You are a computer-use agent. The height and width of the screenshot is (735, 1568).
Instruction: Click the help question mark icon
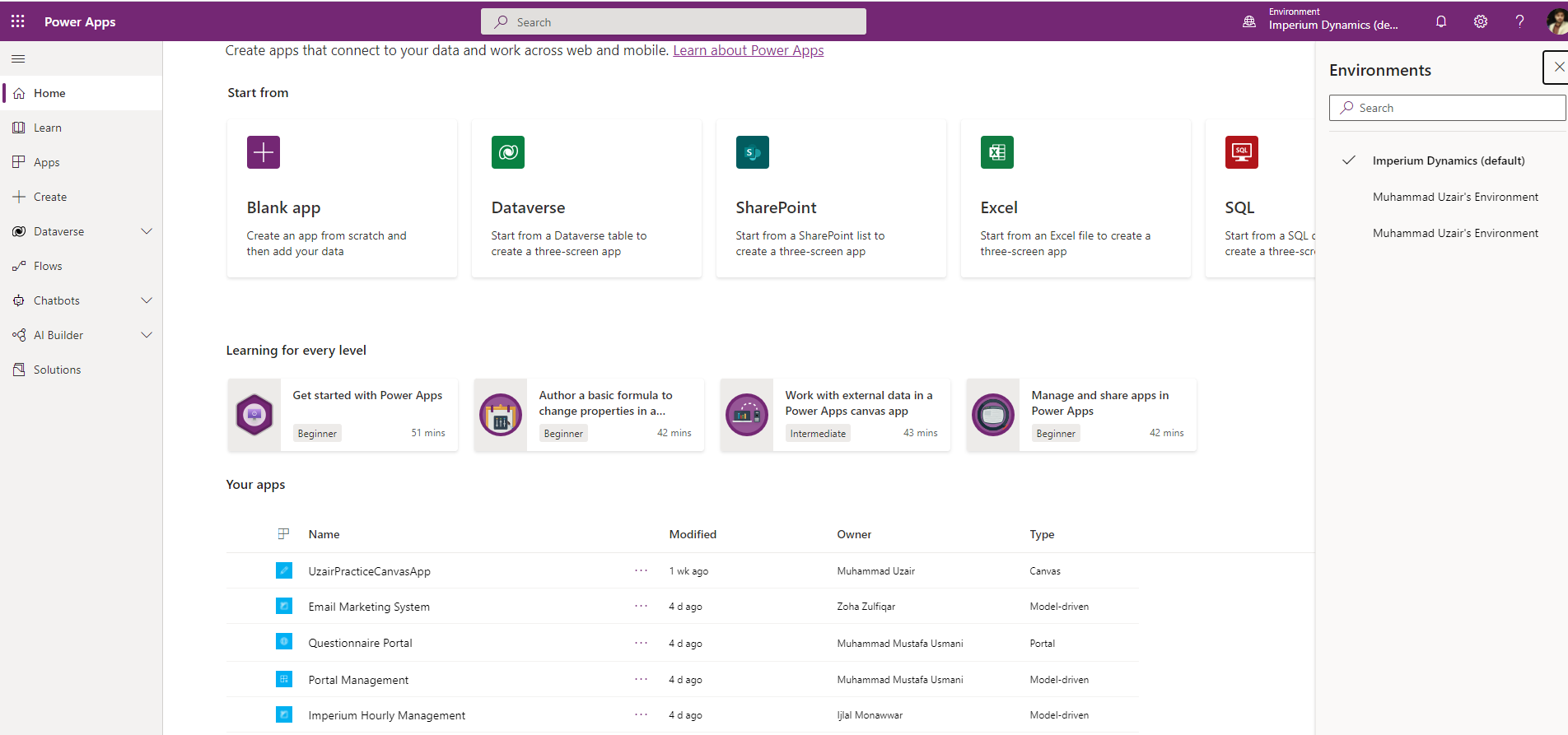click(1519, 21)
